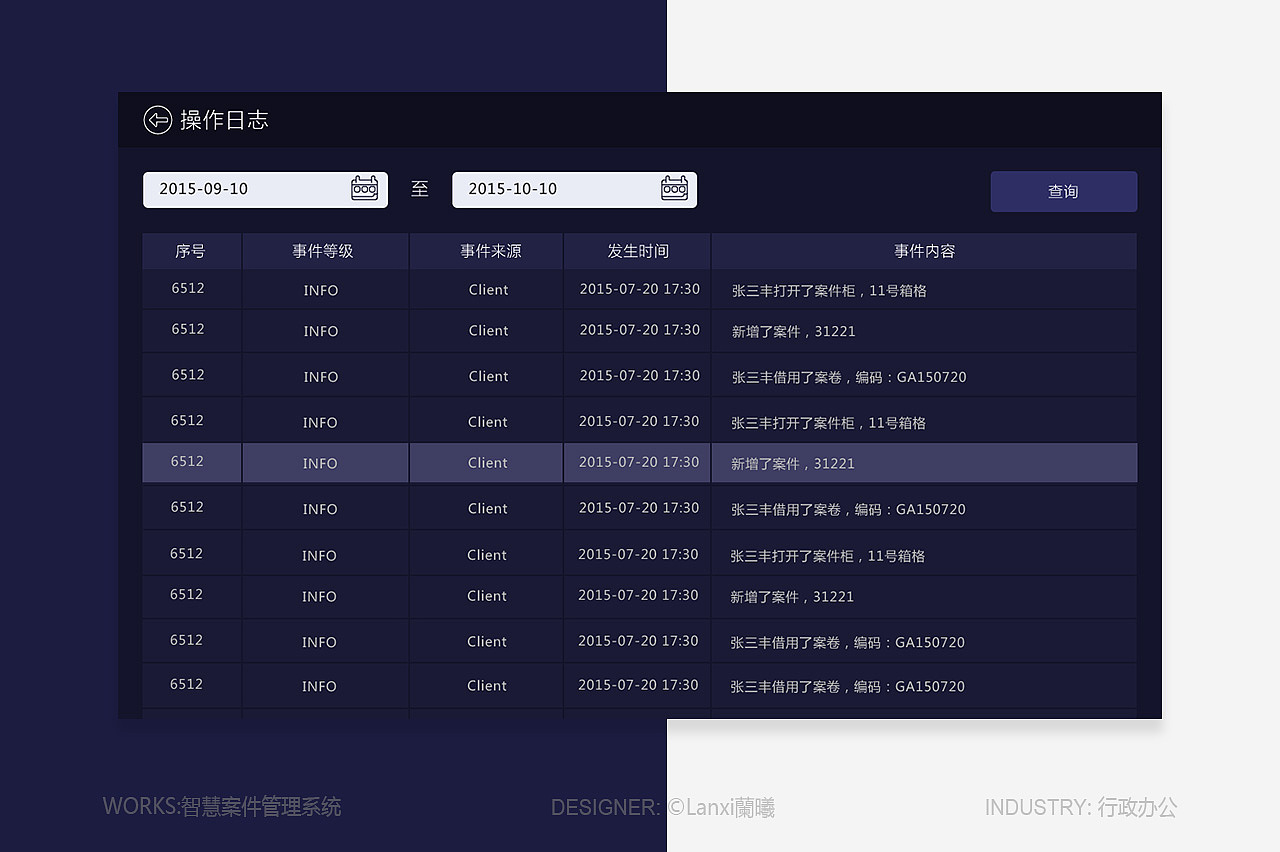Click the Client cell in the first row
The width and height of the screenshot is (1280, 852).
(487, 290)
